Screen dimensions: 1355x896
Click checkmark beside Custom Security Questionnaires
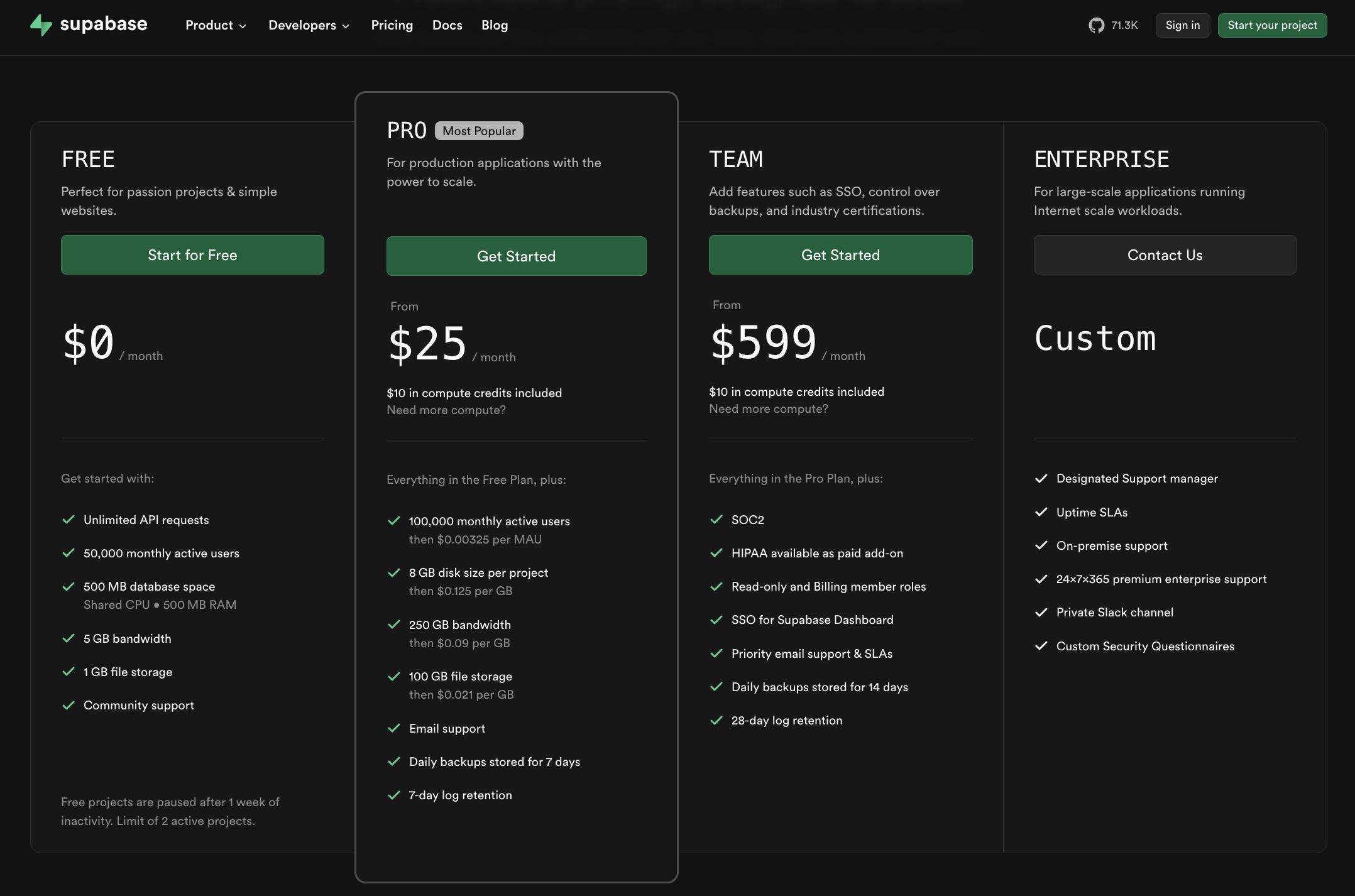click(1041, 646)
